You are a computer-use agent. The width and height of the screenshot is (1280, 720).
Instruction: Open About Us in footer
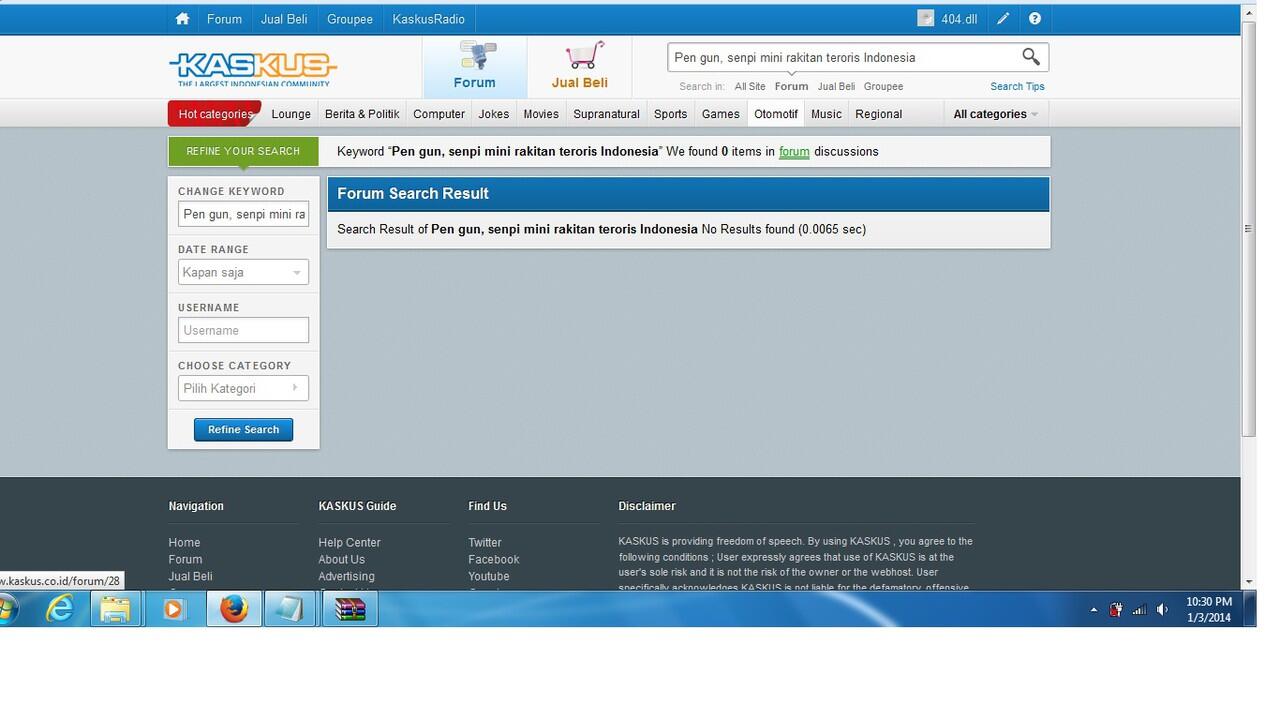coord(341,560)
